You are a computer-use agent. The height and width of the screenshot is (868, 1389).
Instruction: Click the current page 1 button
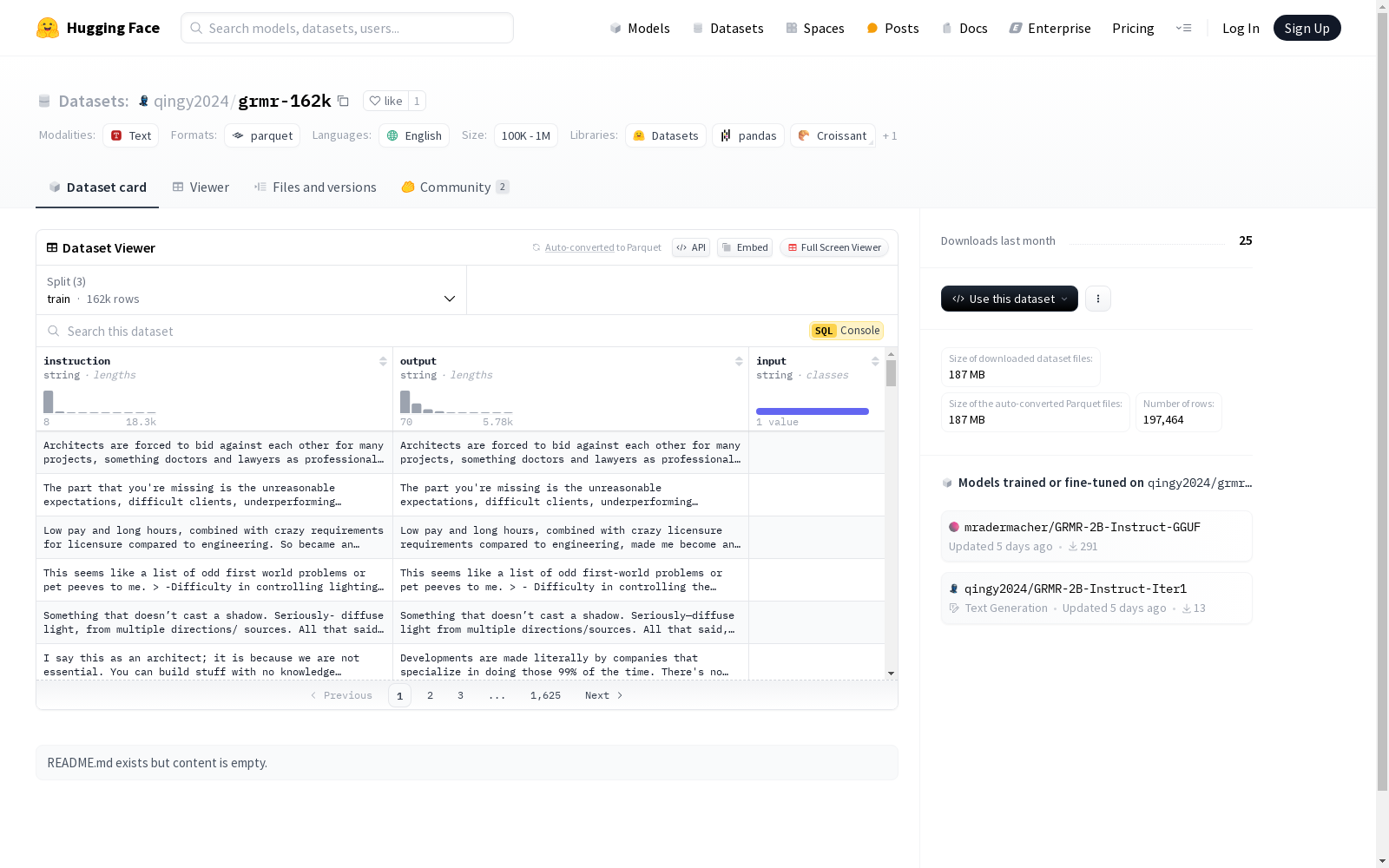point(399,695)
